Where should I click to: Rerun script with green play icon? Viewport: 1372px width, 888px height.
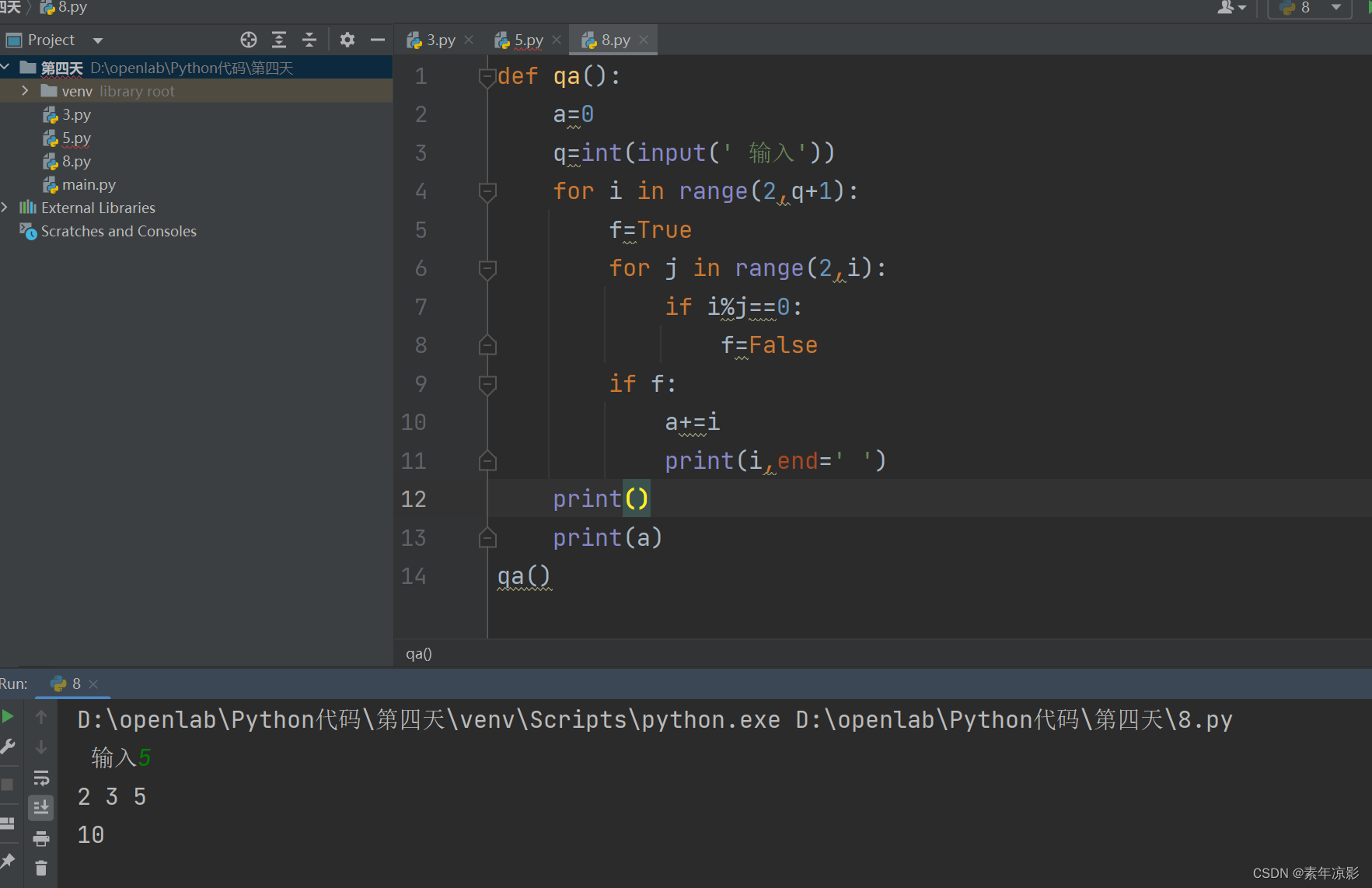click(8, 716)
